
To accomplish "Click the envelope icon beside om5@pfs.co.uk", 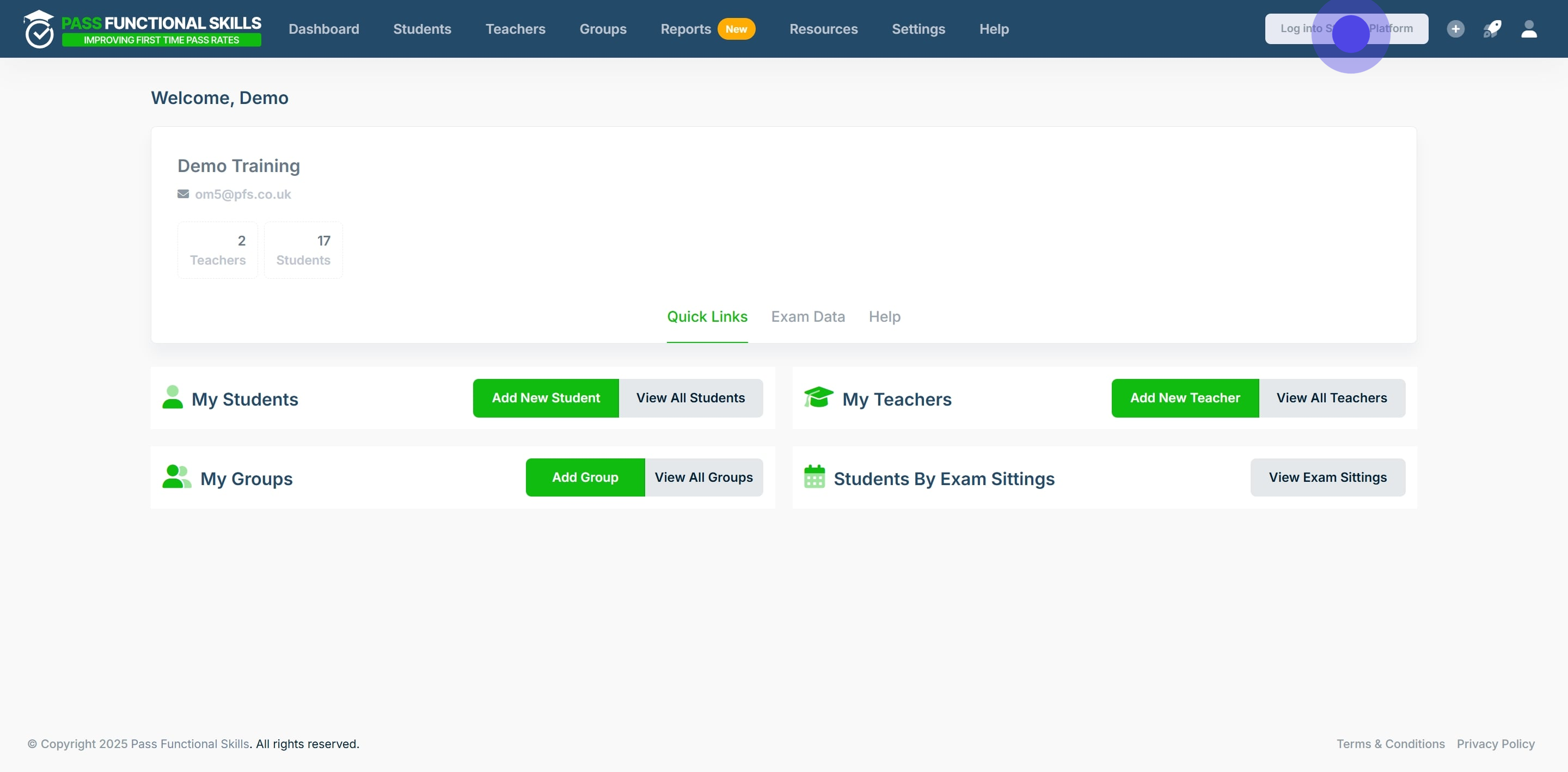I will point(183,194).
